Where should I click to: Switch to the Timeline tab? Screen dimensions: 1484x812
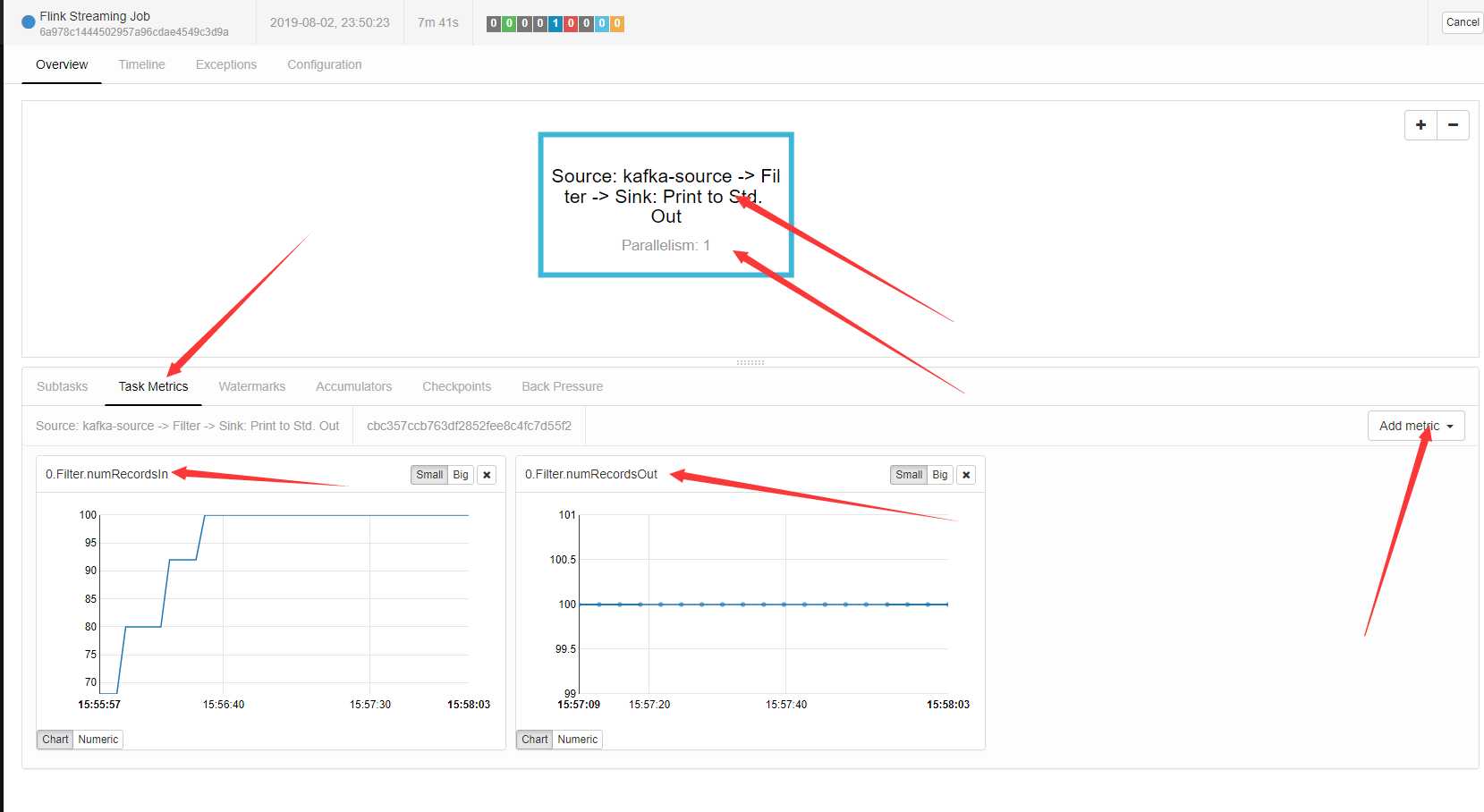click(x=141, y=64)
